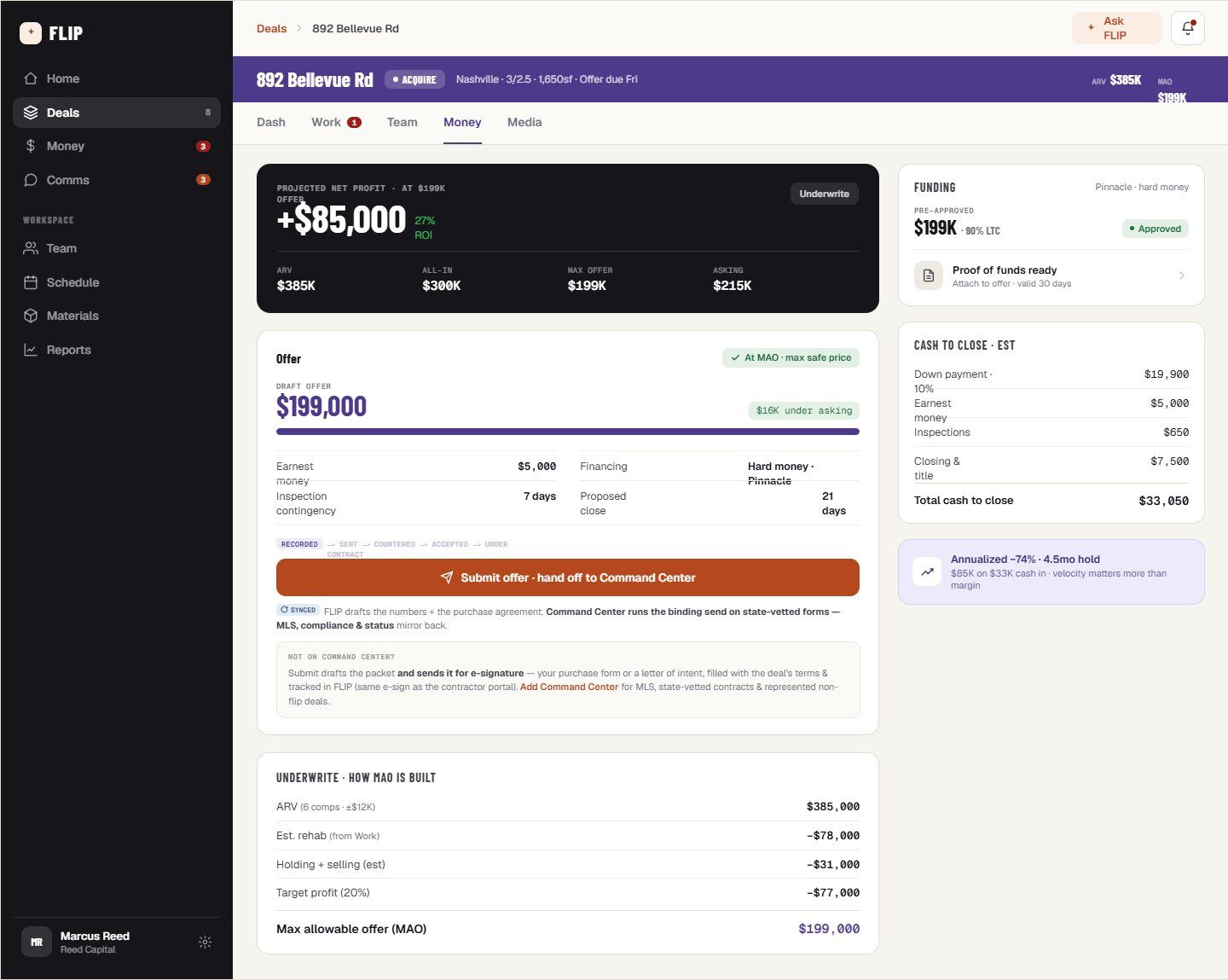Click the ACQUIRE stage badge
This screenshot has height=980, width=1228.
(x=414, y=79)
